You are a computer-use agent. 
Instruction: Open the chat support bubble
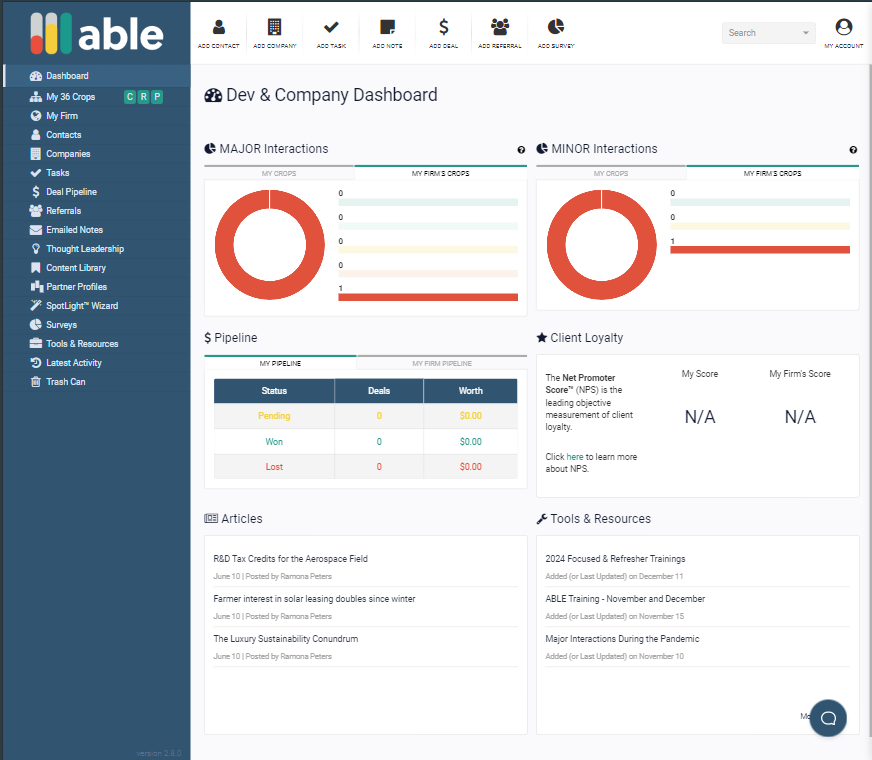tap(828, 717)
